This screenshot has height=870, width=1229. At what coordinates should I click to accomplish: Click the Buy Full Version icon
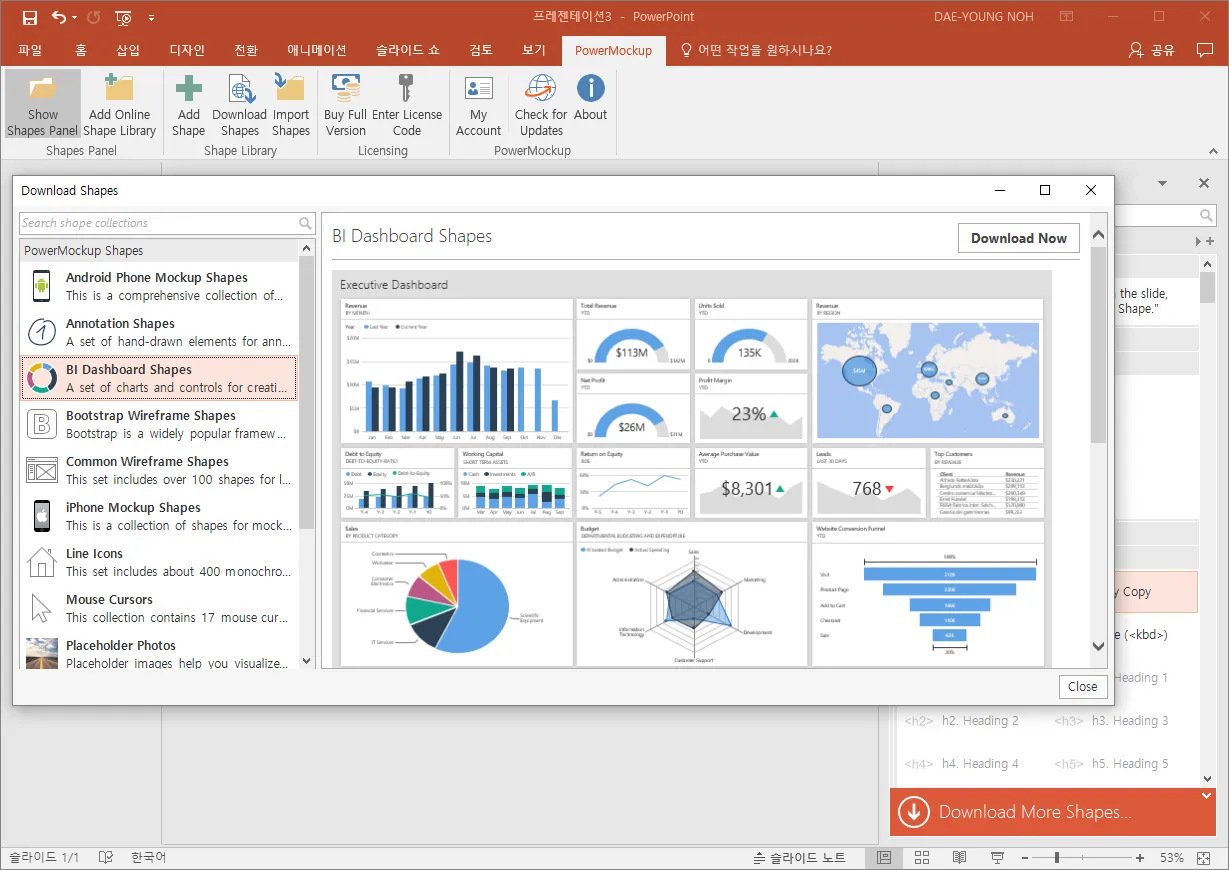tap(345, 89)
